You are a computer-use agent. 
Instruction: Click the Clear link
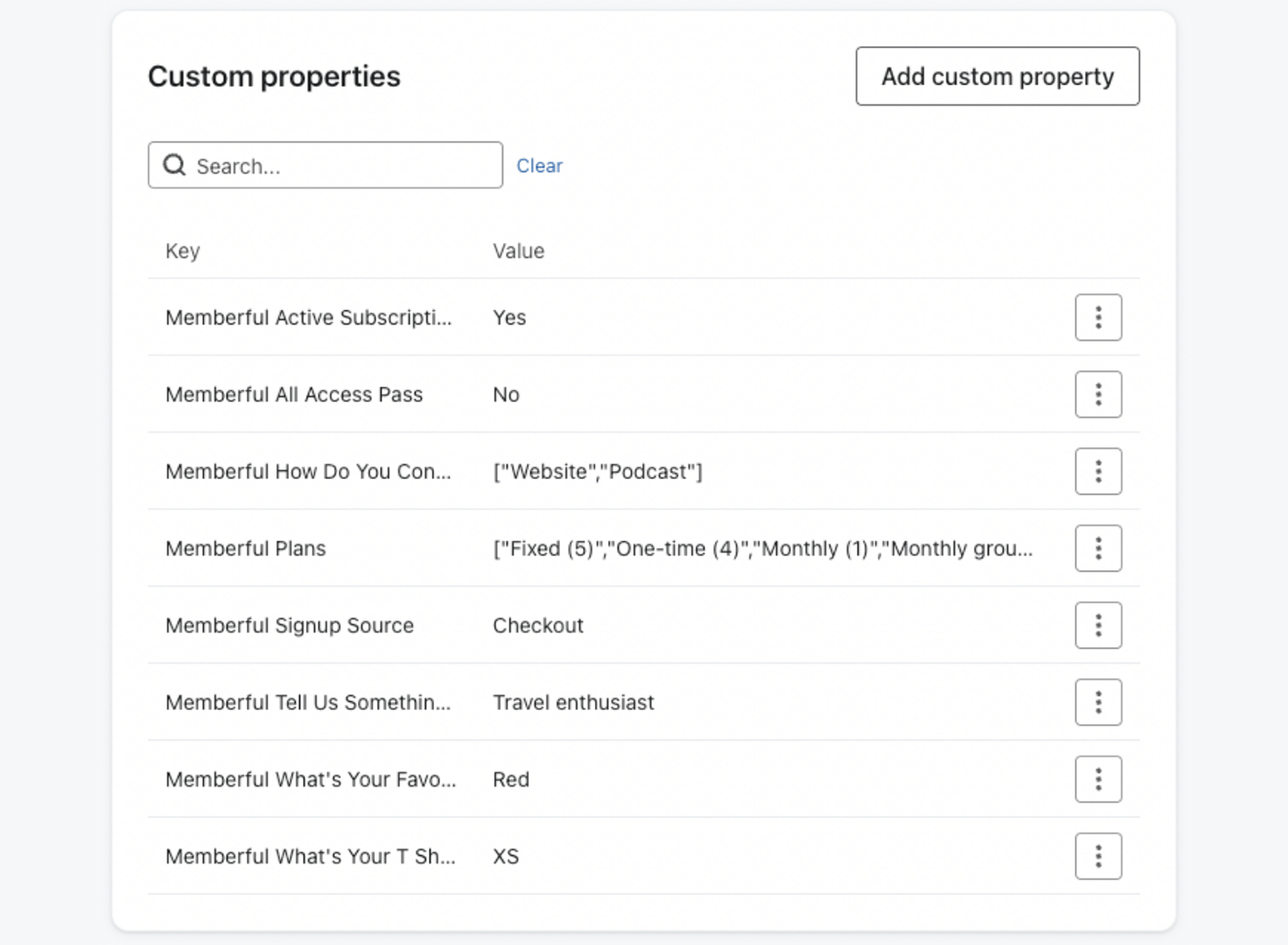pos(539,166)
